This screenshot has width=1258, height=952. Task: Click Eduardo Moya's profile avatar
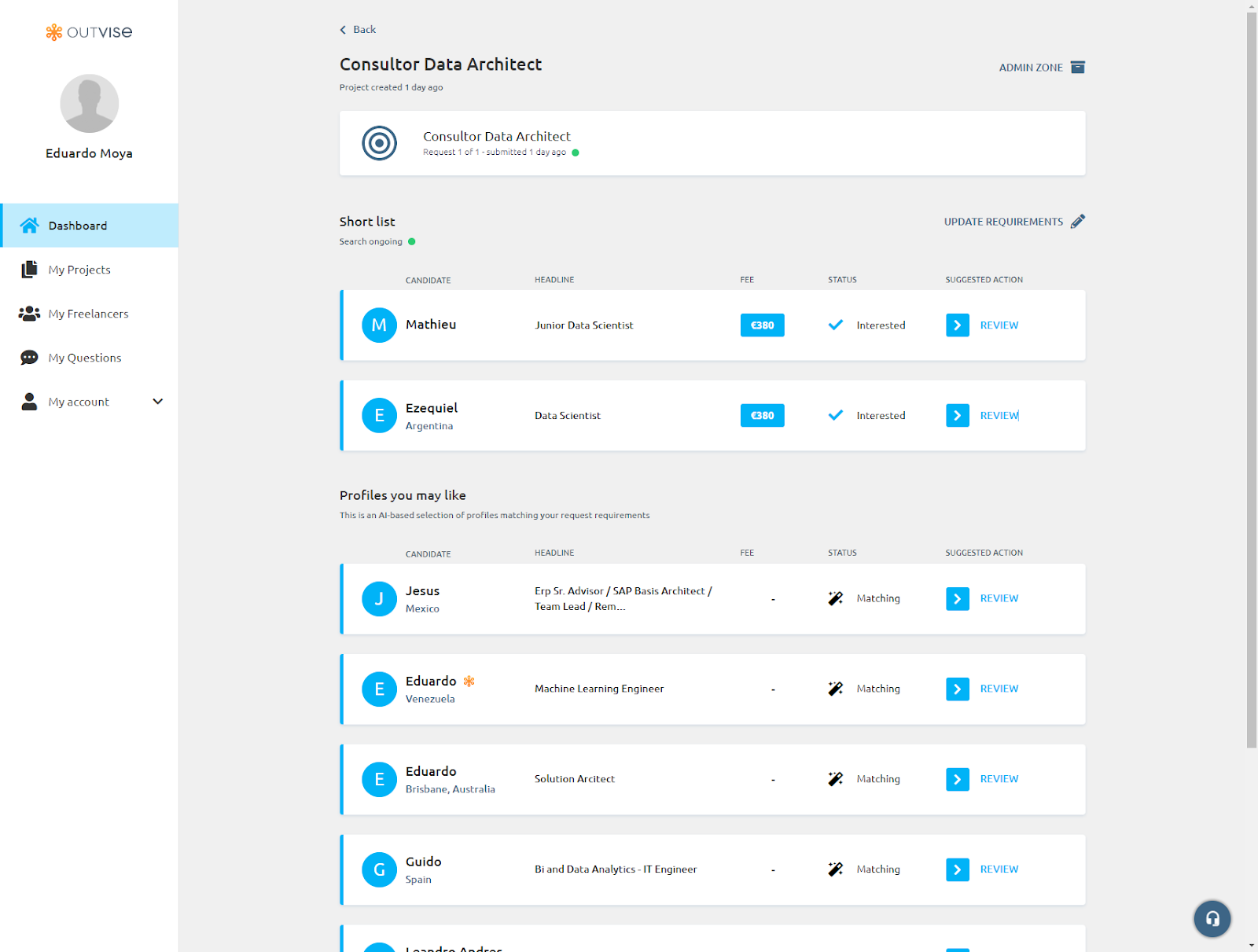90,104
